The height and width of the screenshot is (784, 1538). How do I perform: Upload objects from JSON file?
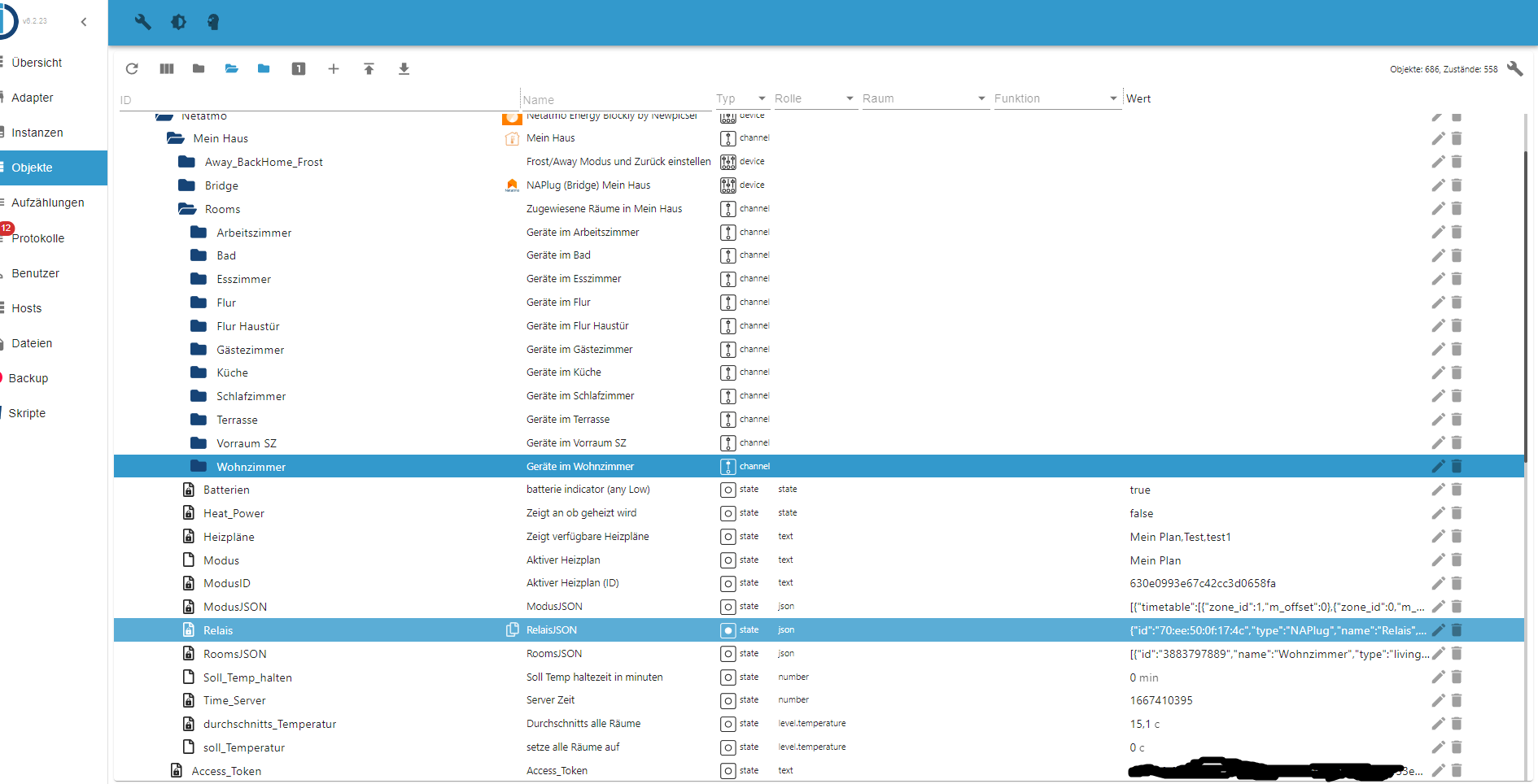[369, 69]
